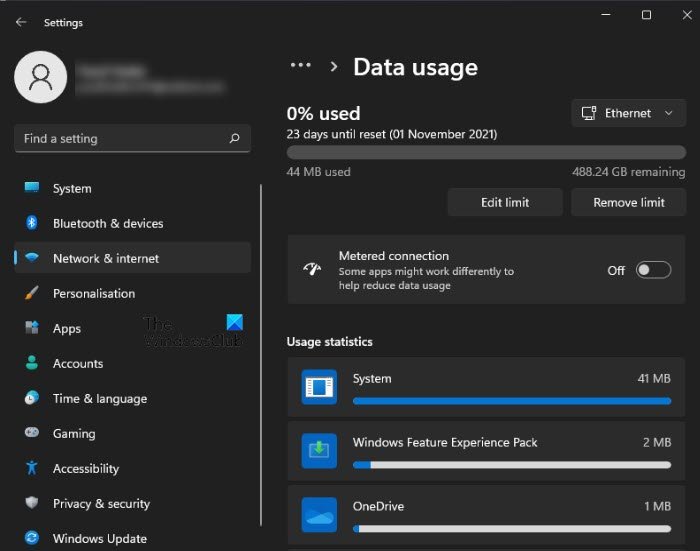The width and height of the screenshot is (700, 551).
Task: Click the back arrow icon in Settings
Action: click(21, 22)
